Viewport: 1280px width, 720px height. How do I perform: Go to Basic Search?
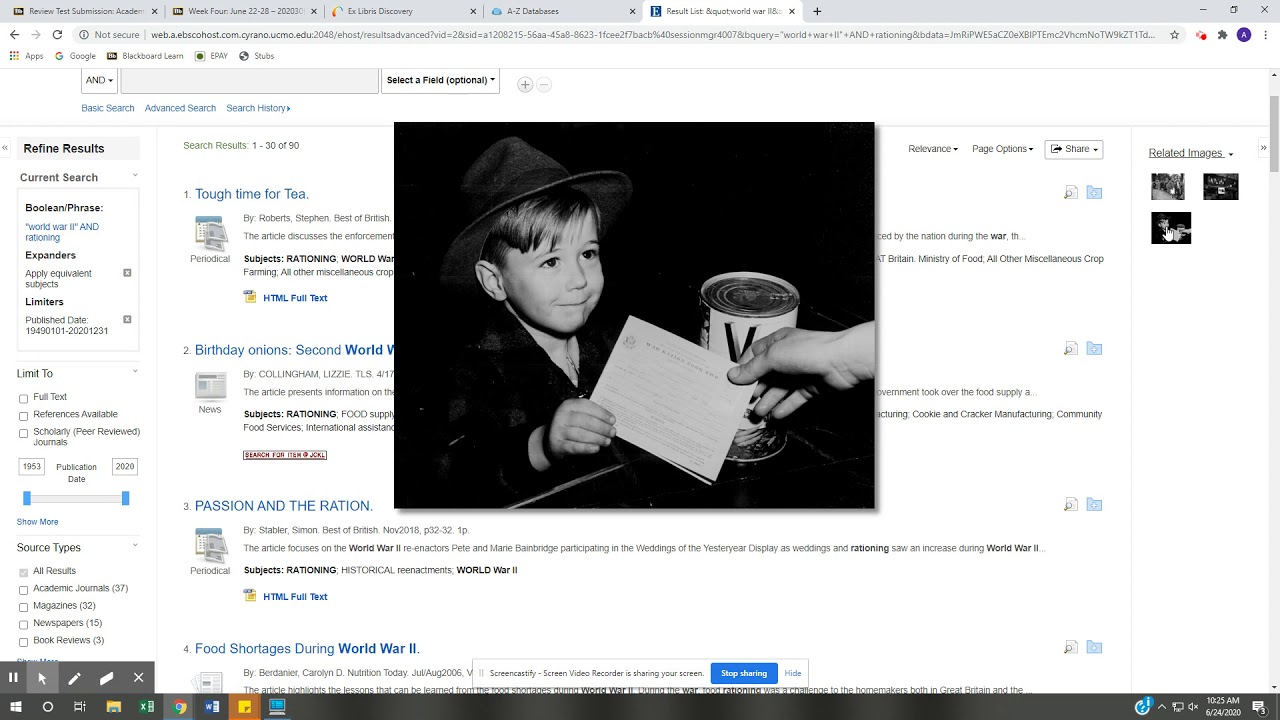pos(108,108)
